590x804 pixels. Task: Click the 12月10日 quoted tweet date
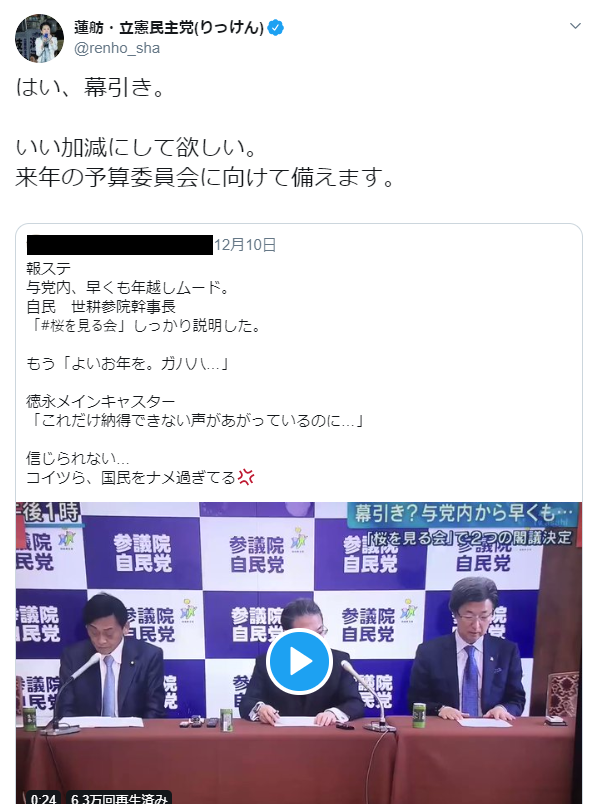pos(245,245)
